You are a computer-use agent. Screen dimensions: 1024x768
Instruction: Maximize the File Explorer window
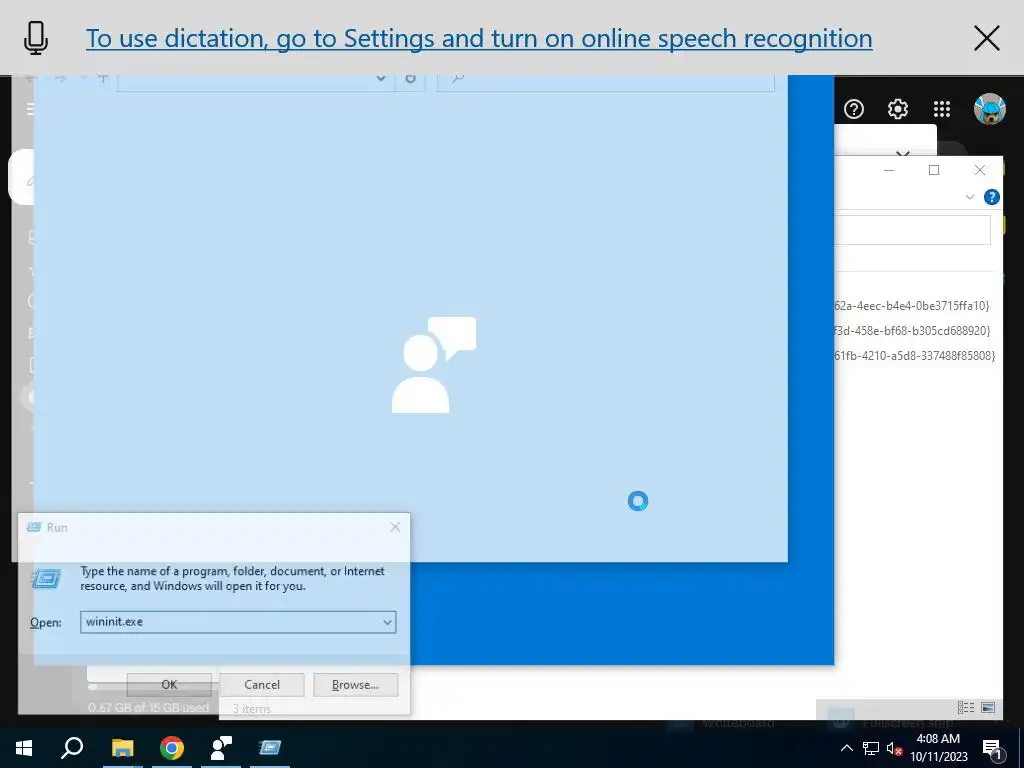[x=934, y=170]
